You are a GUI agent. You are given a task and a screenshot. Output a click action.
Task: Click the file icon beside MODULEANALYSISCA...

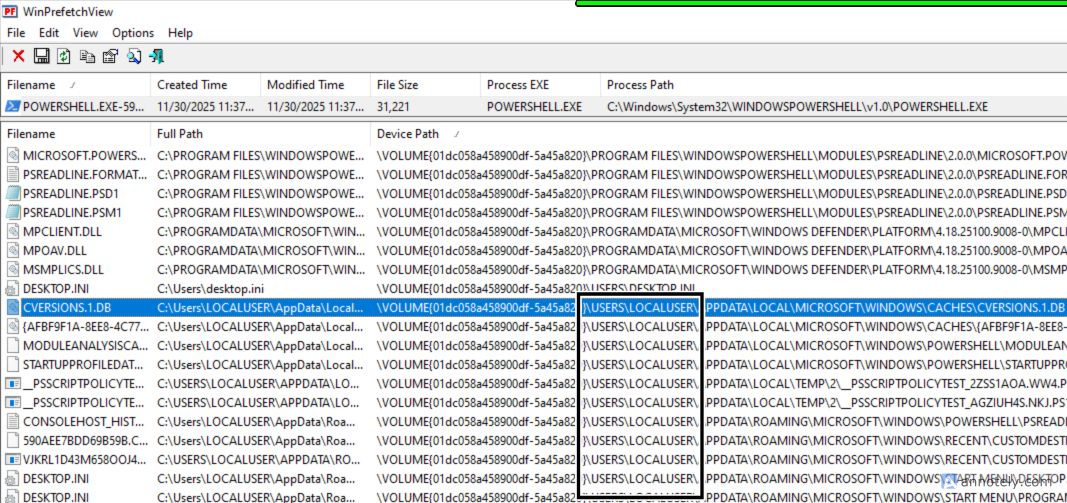pos(12,345)
